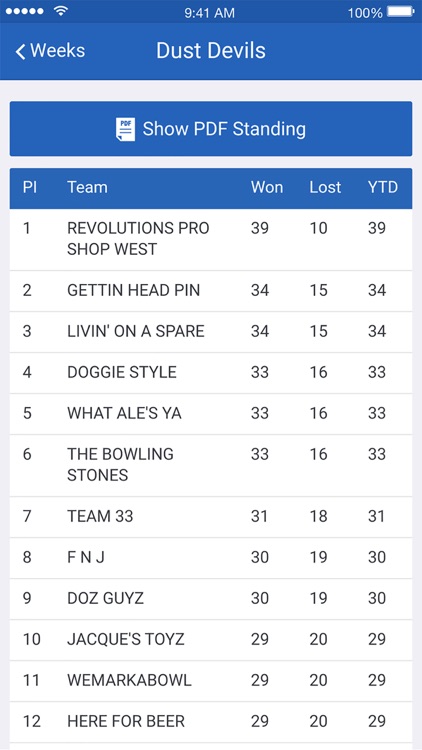Image resolution: width=422 pixels, height=750 pixels.
Task: Open the REVOLUTIONS PRO SHOP WEST team row
Action: pyautogui.click(x=211, y=239)
